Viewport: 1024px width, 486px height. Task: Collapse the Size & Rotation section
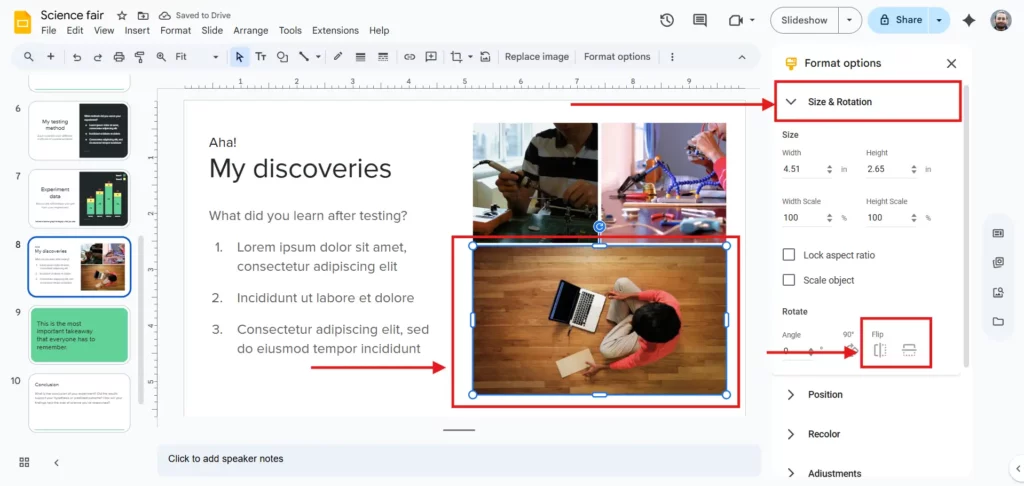[x=791, y=102]
